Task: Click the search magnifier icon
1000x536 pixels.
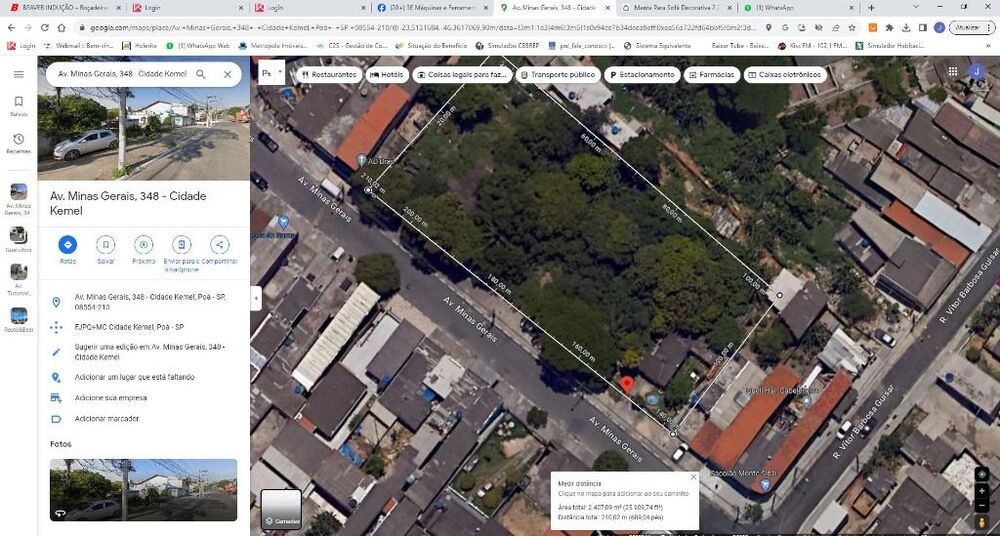Action: 201,74
